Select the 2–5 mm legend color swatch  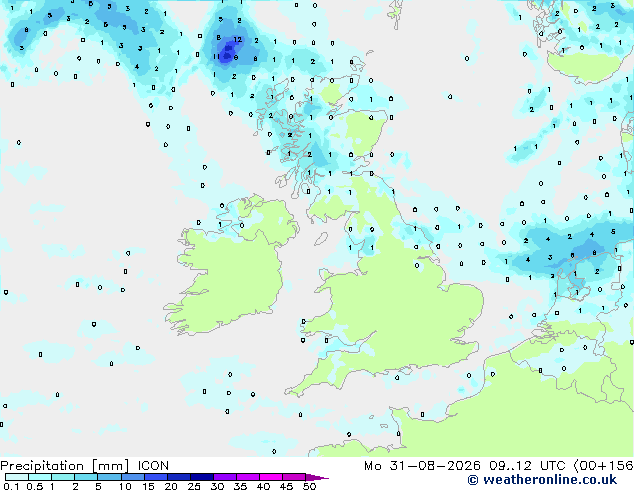coord(86,477)
